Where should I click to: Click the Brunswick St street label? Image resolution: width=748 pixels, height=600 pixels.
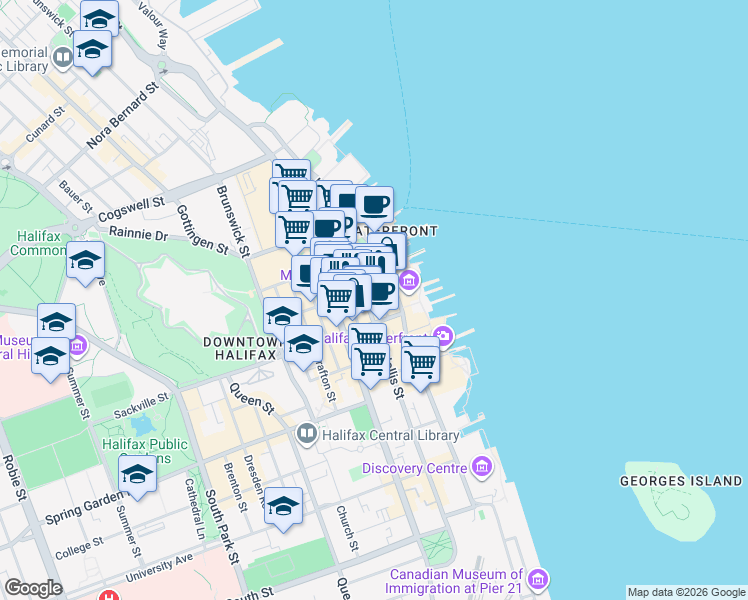233,221
